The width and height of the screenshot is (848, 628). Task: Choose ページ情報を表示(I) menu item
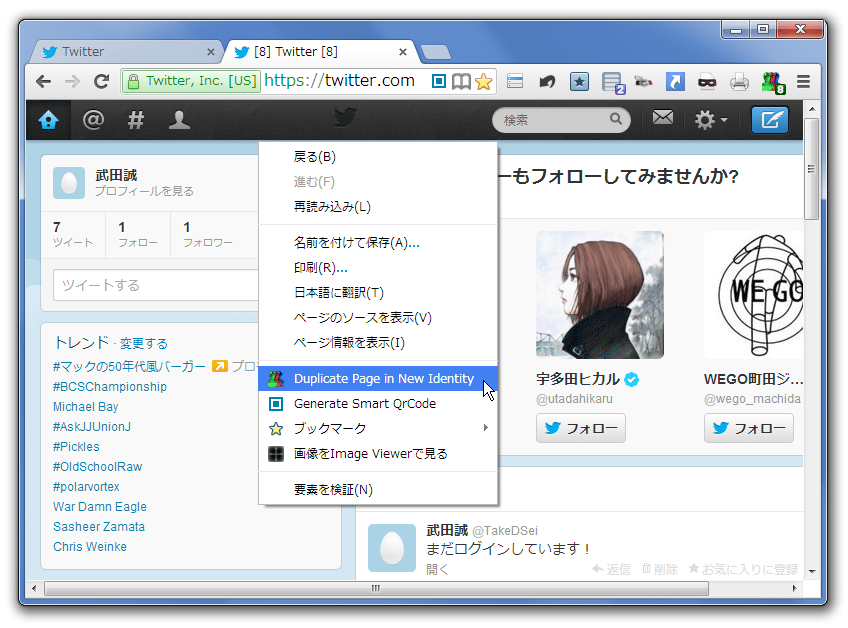pos(378,342)
